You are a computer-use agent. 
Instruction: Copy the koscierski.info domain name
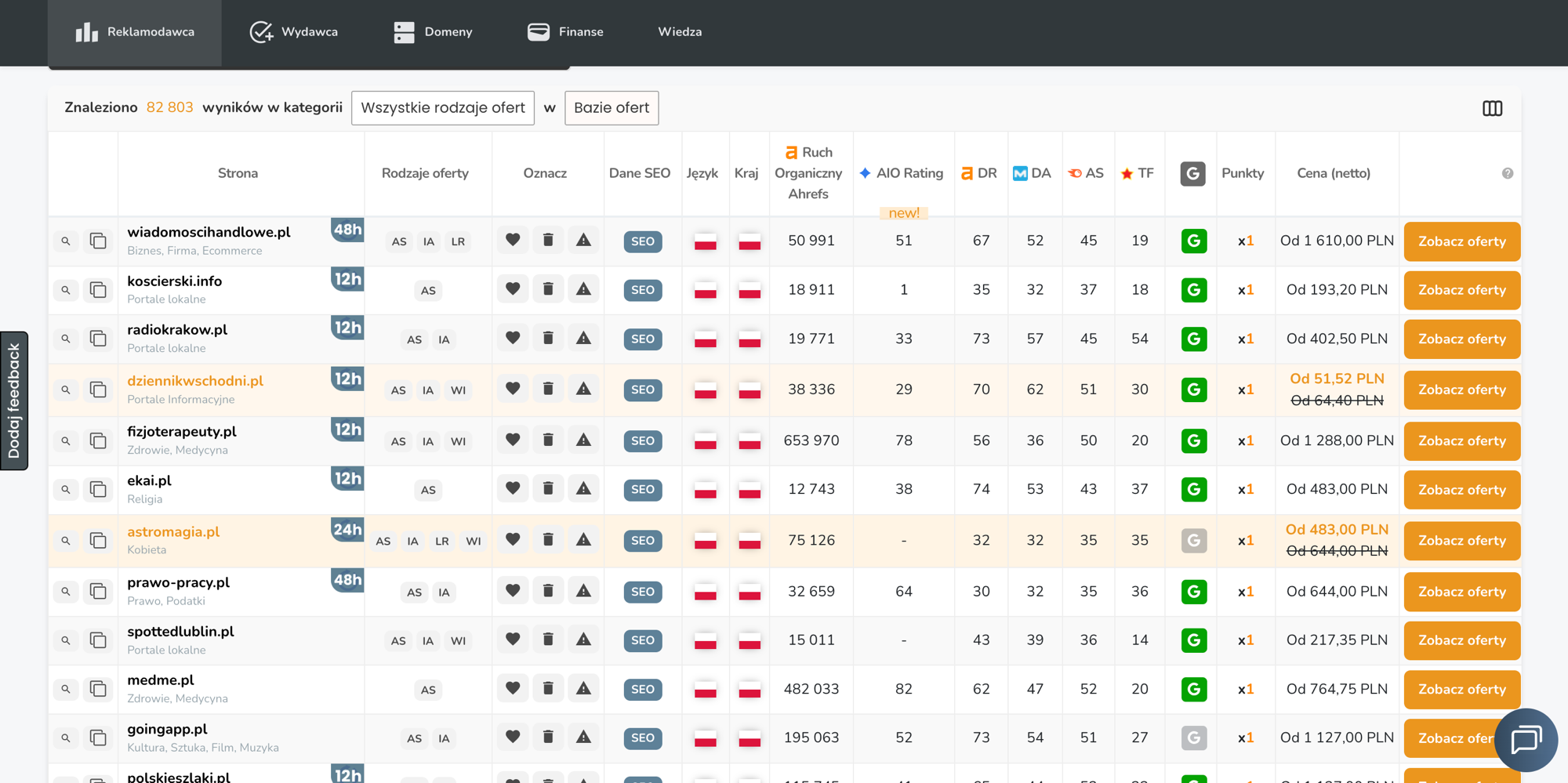pos(98,290)
